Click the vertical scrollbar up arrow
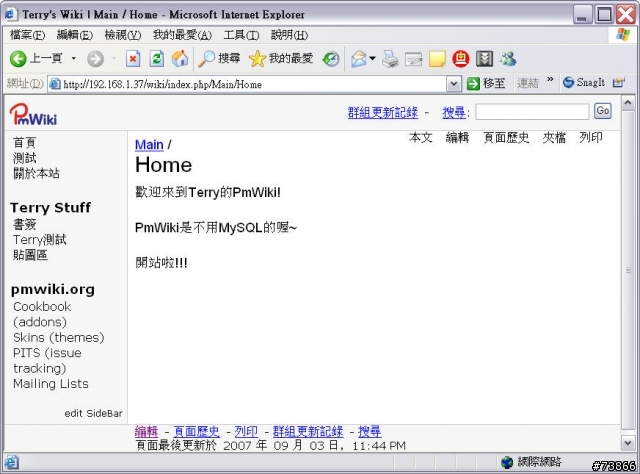Viewport: 640px width, 474px height. click(628, 103)
